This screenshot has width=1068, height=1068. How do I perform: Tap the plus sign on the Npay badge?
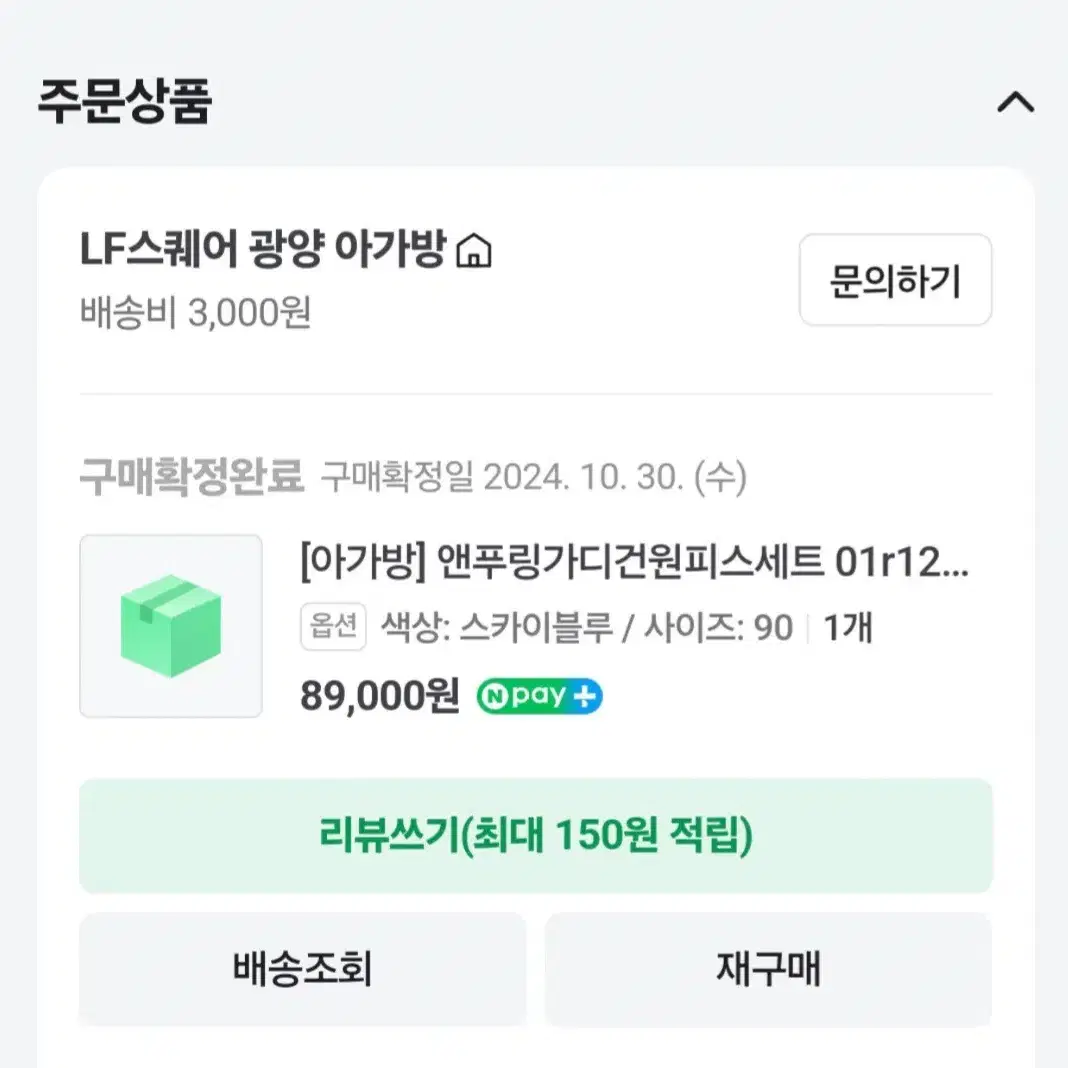click(x=584, y=697)
